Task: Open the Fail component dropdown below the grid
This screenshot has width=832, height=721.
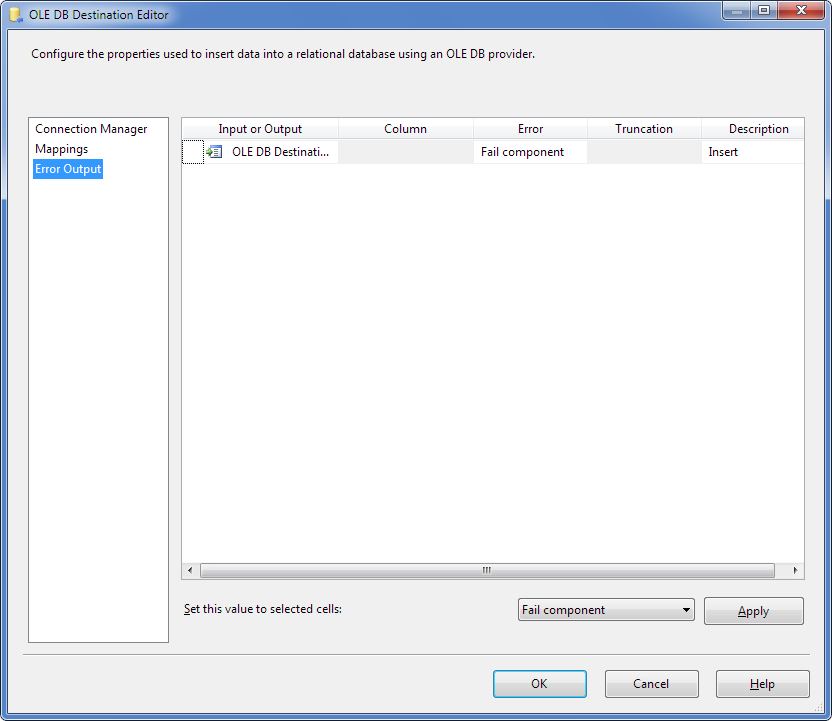Action: tap(606, 610)
